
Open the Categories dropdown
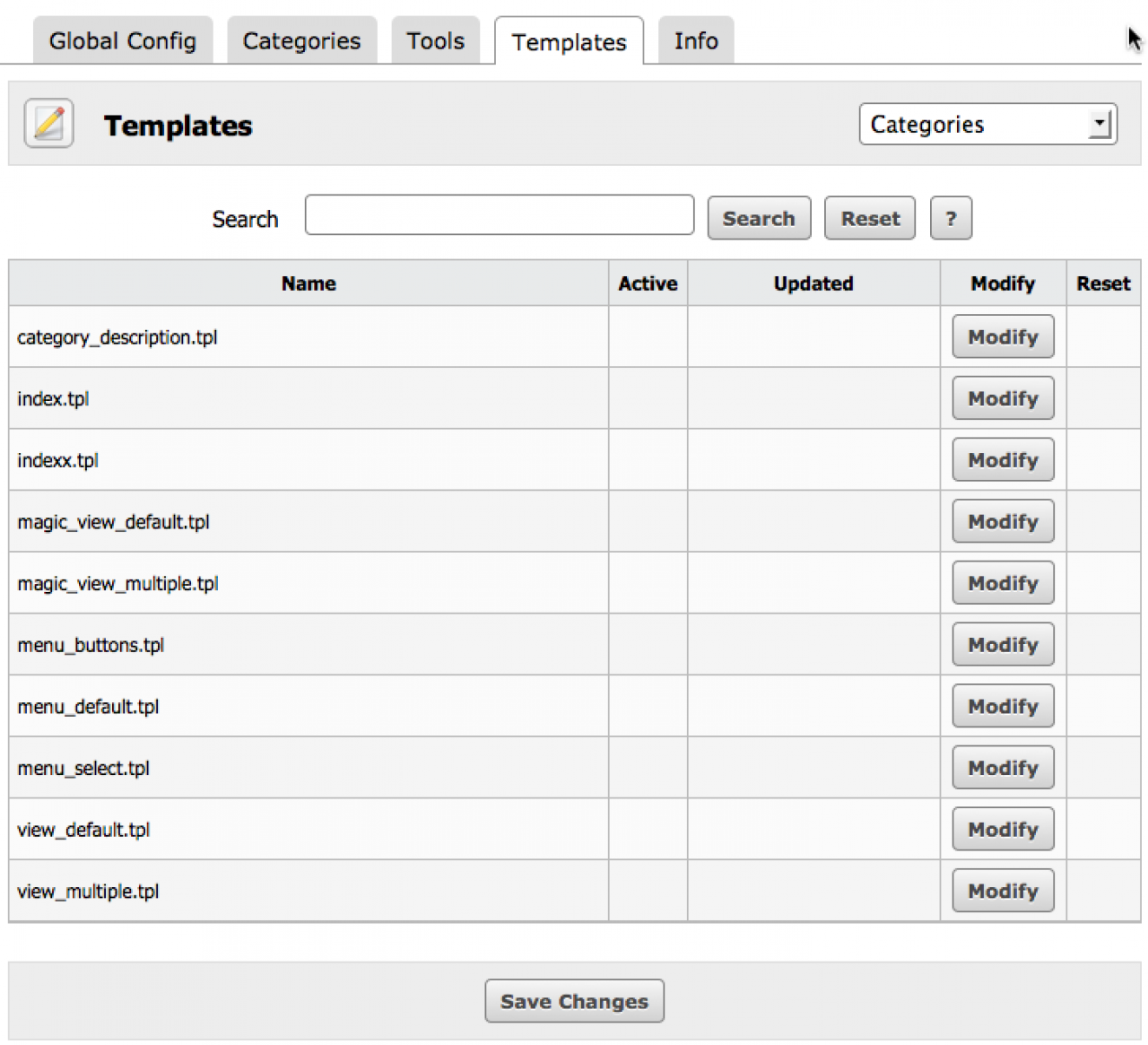(x=987, y=125)
